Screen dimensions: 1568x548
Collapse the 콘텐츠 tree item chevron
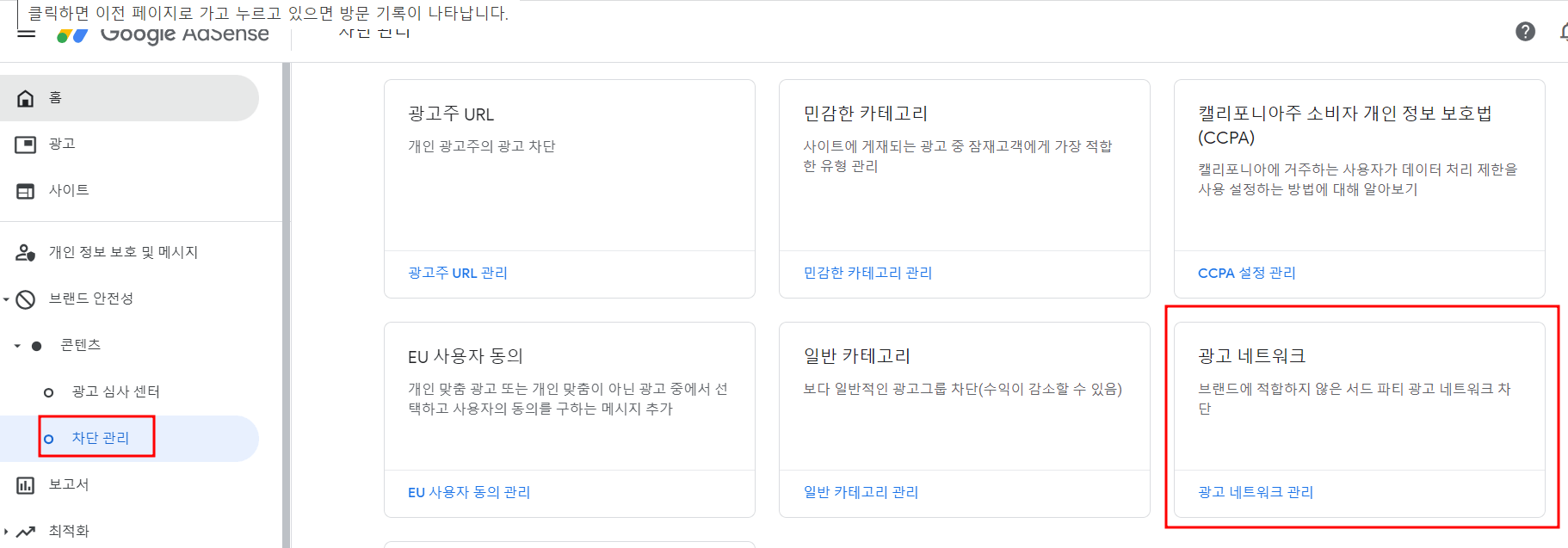pyautogui.click(x=15, y=345)
